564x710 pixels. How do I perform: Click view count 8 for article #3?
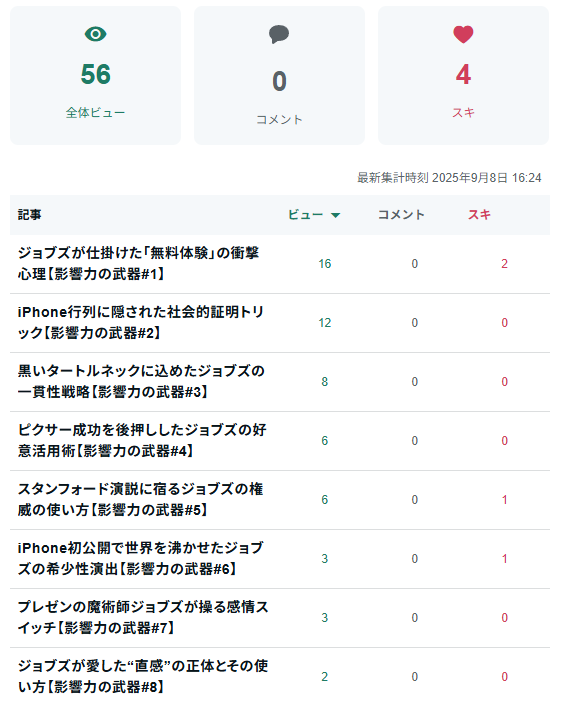point(325,382)
